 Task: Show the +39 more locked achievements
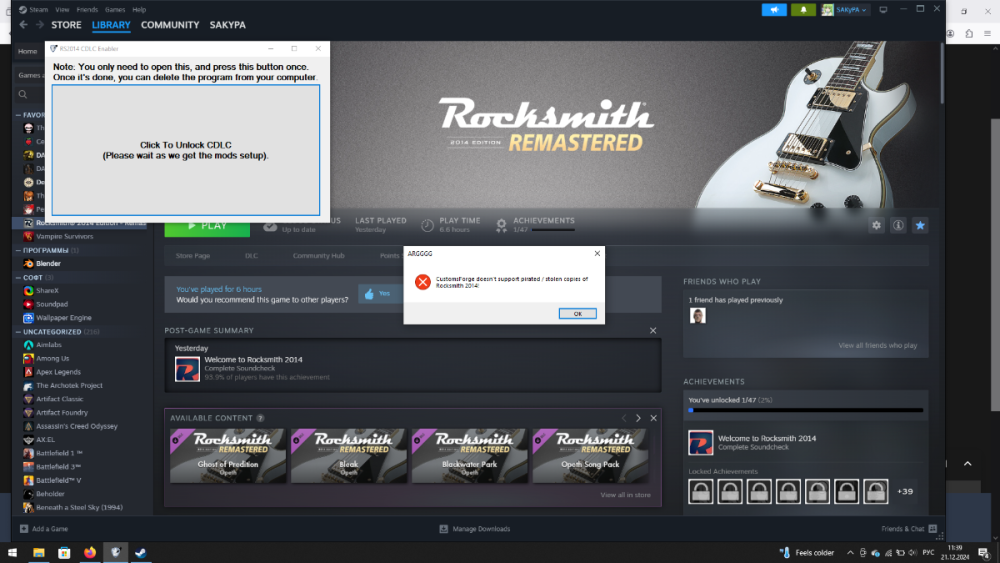905,492
